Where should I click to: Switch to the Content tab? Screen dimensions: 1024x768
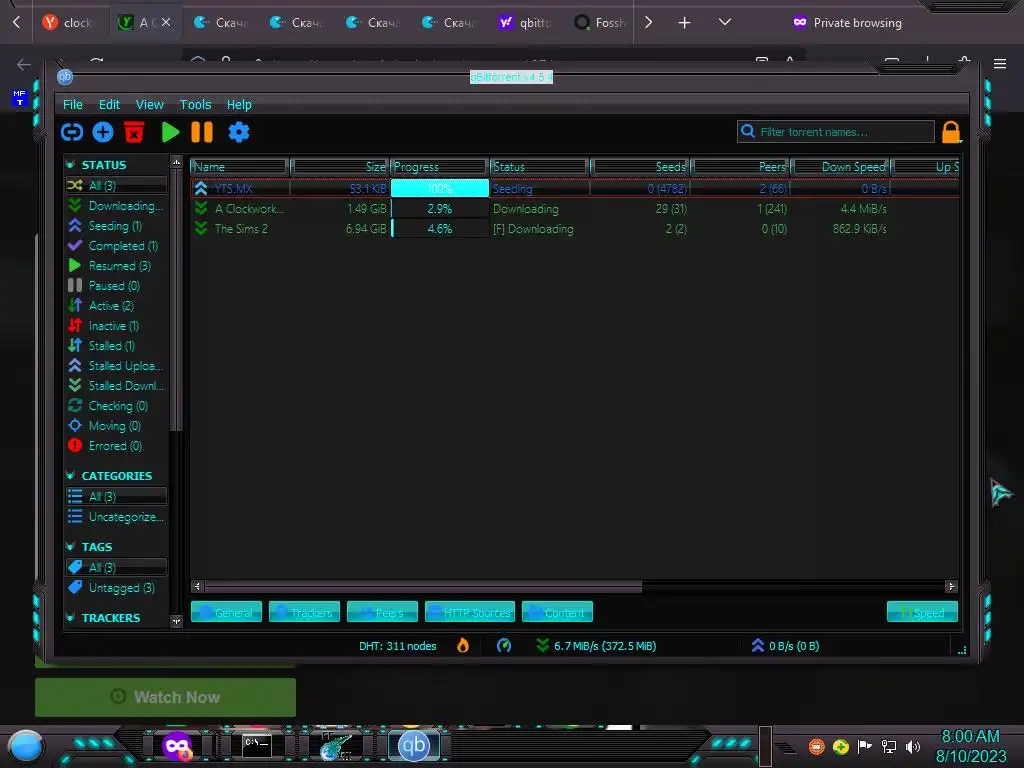(x=557, y=612)
